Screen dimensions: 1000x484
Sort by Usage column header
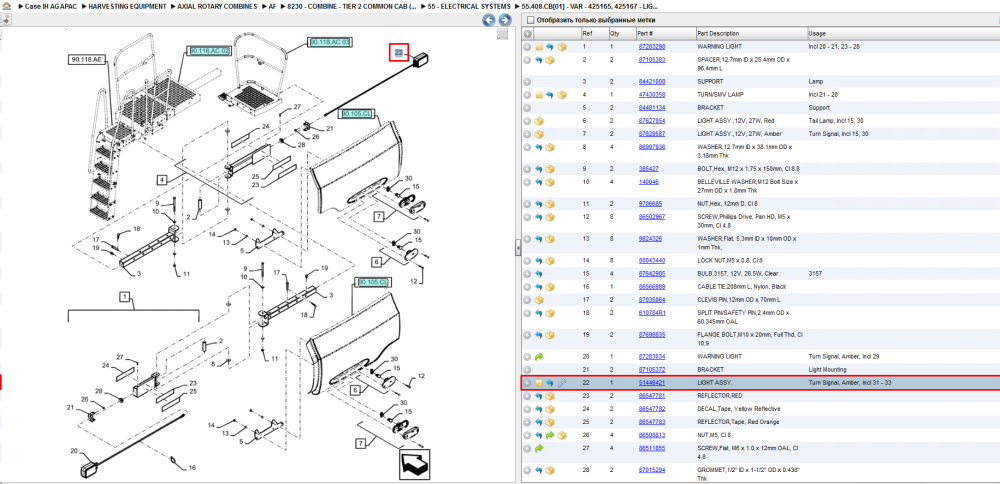(x=816, y=34)
